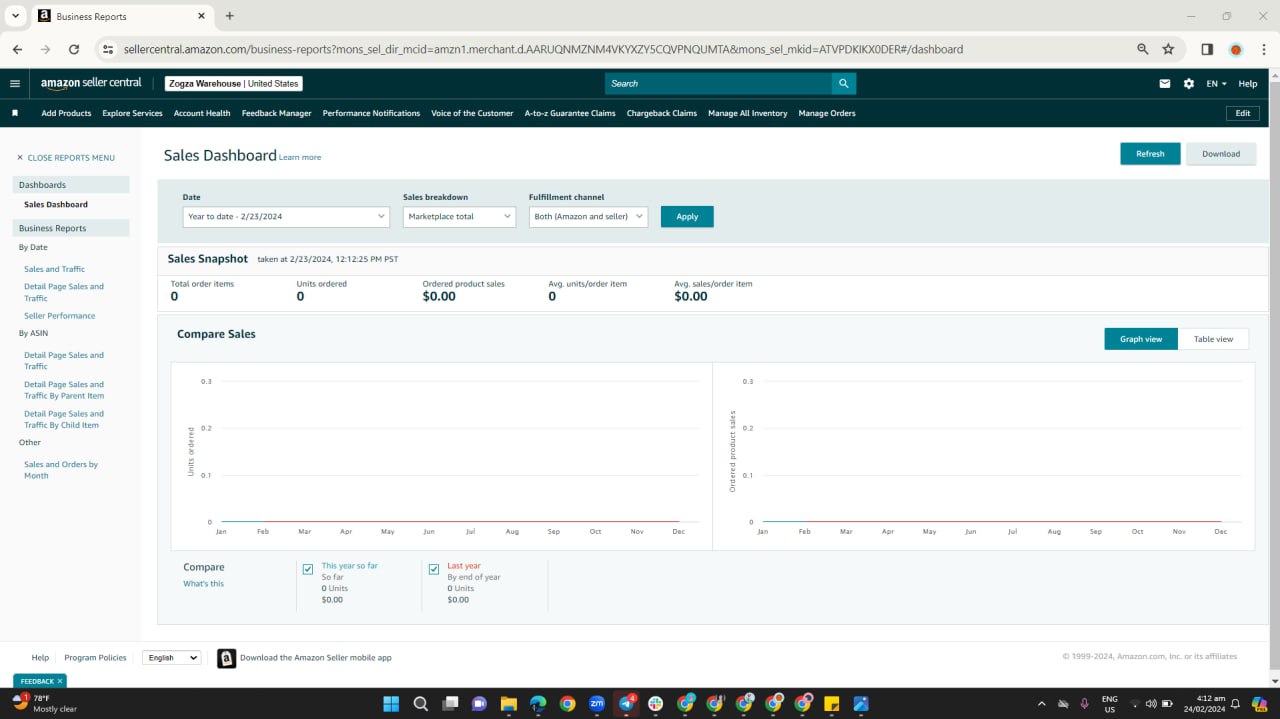Click the Edit button in navigation bar

(1243, 113)
